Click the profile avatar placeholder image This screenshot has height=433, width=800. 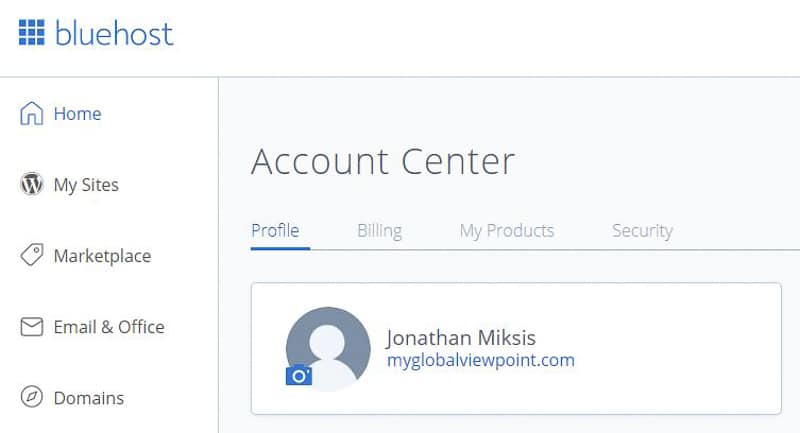pyautogui.click(x=328, y=349)
